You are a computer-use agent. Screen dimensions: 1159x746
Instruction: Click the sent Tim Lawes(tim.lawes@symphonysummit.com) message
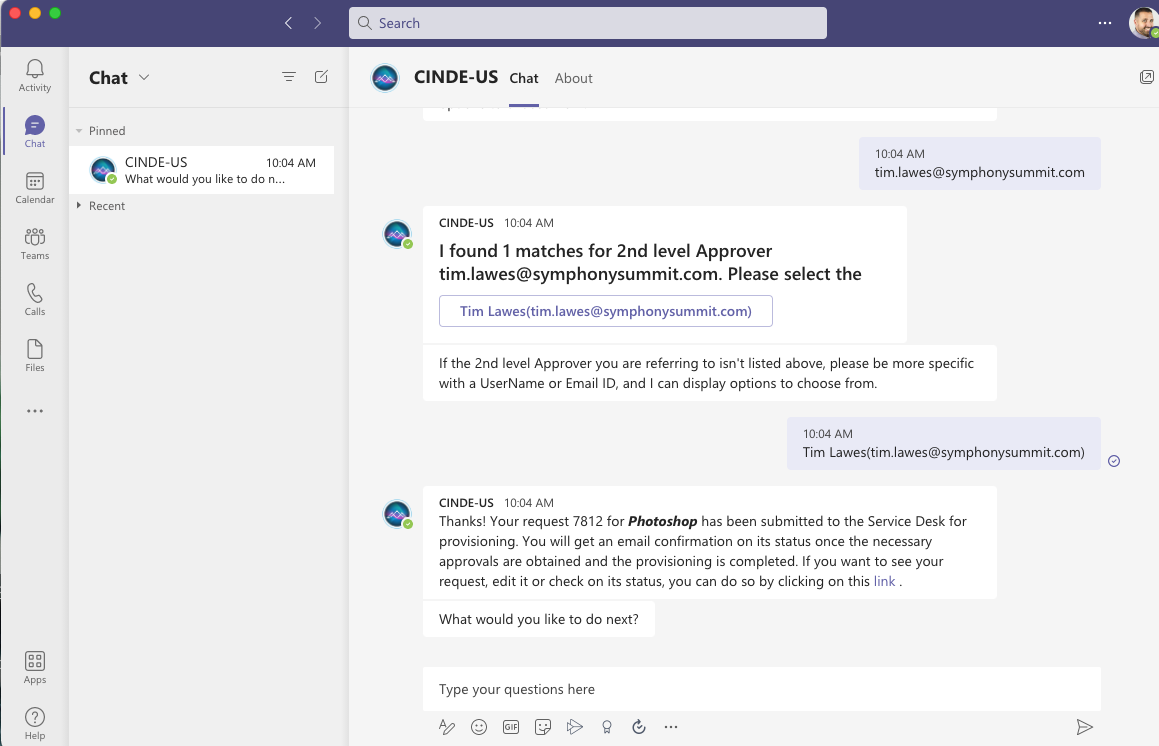pos(944,444)
